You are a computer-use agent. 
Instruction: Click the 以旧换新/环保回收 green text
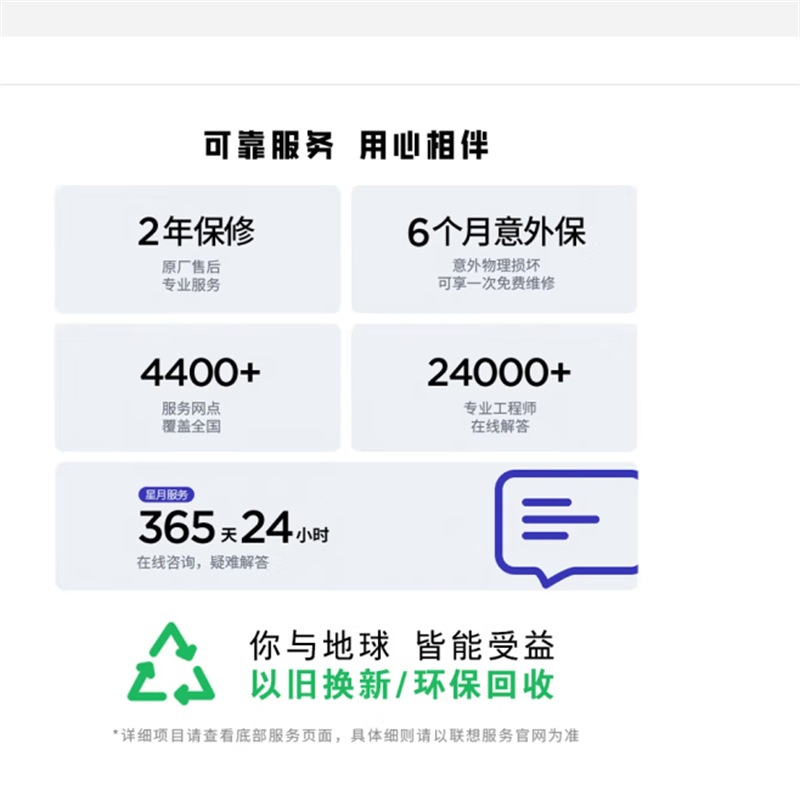click(402, 685)
